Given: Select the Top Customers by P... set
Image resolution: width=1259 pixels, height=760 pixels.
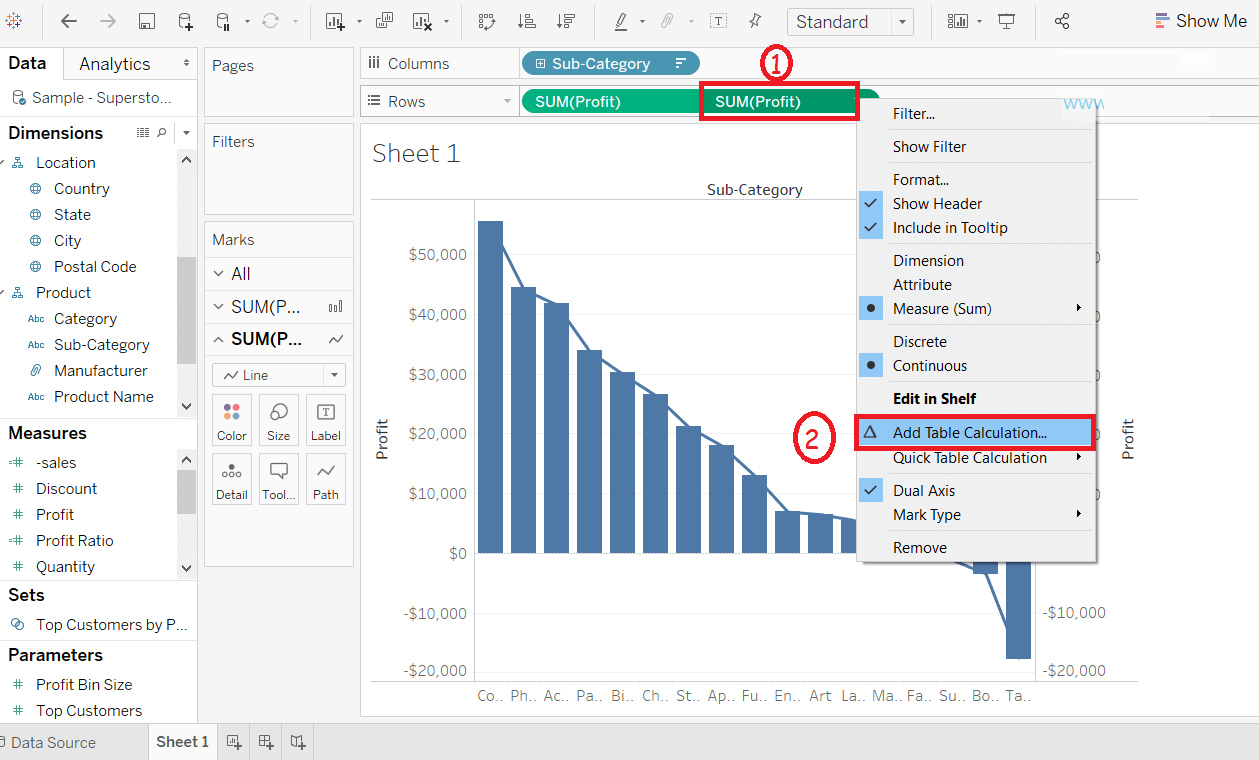Looking at the screenshot, I should point(112,625).
